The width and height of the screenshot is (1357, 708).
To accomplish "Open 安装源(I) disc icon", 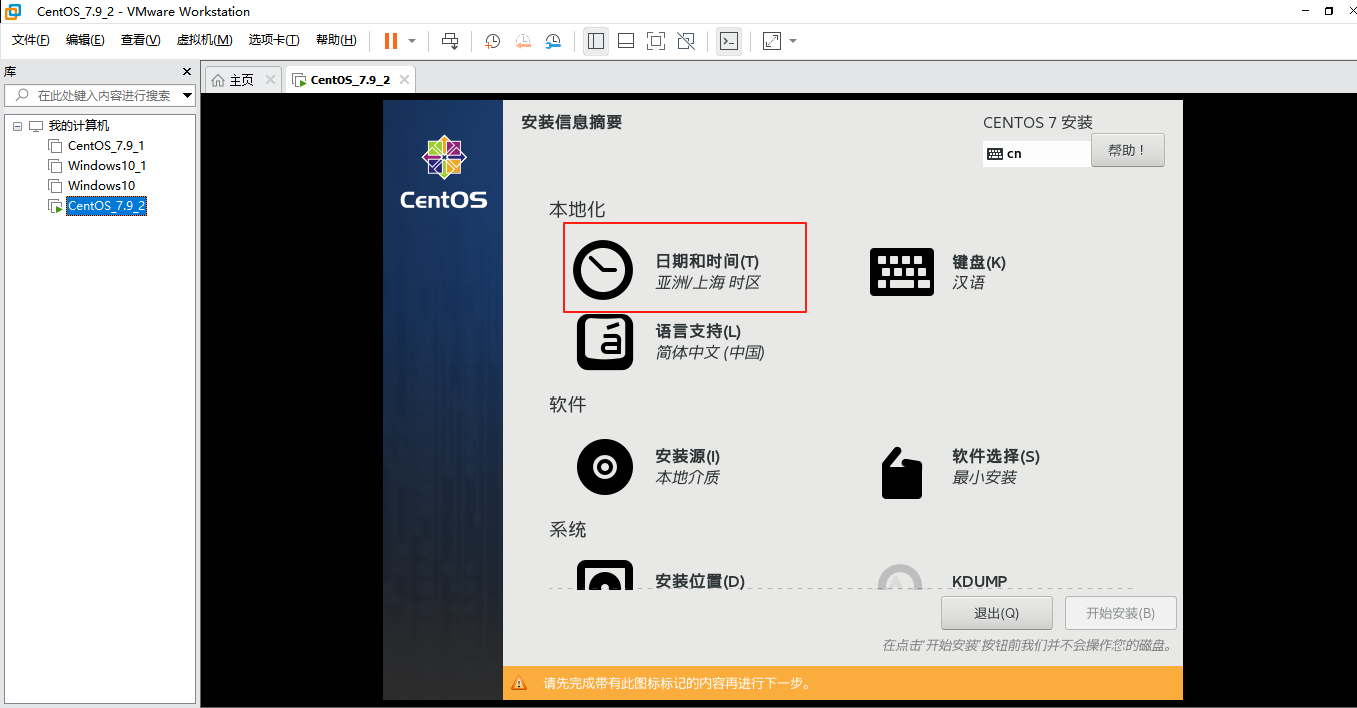I will [x=605, y=467].
